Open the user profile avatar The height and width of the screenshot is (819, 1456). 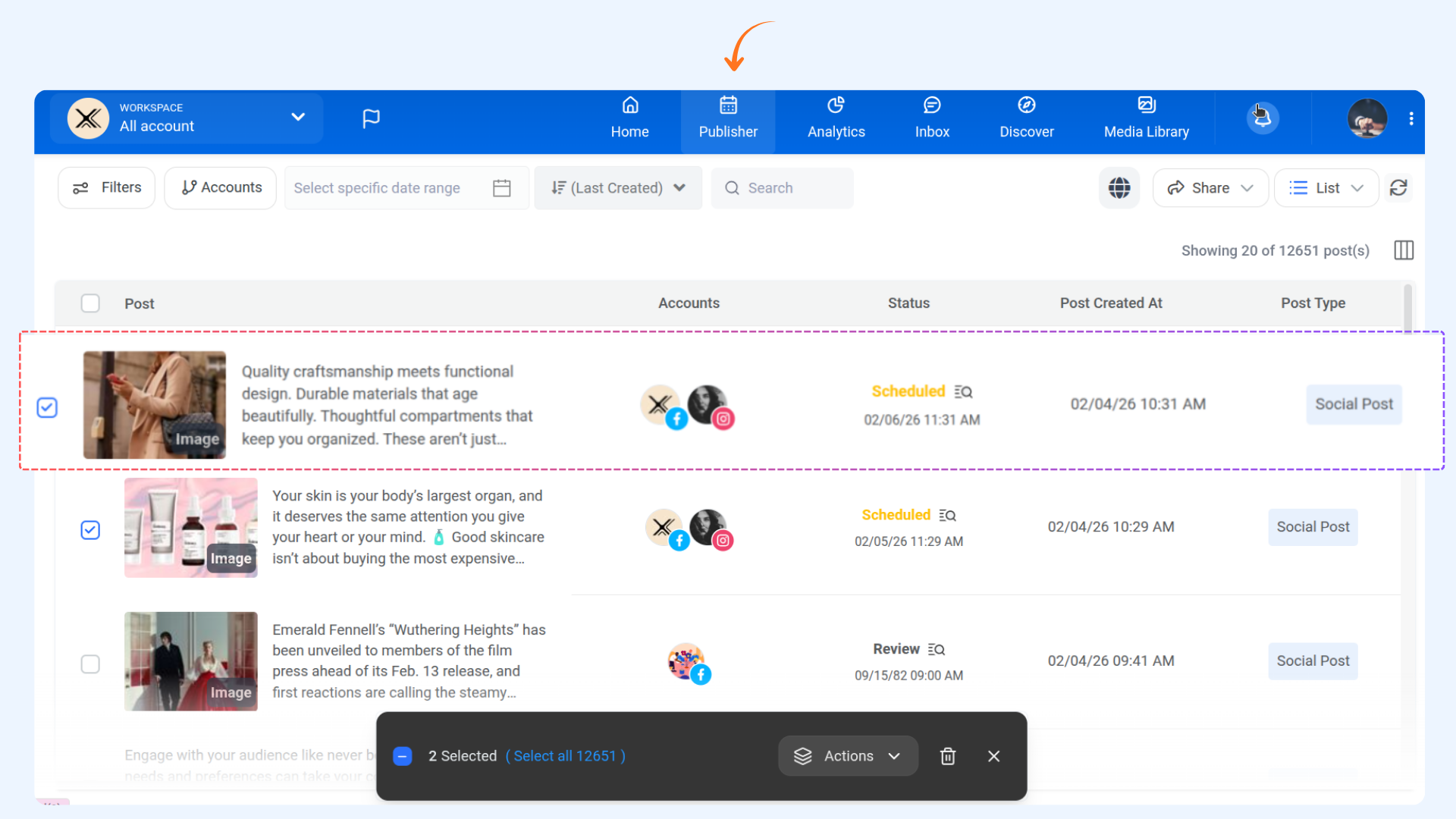point(1367,118)
